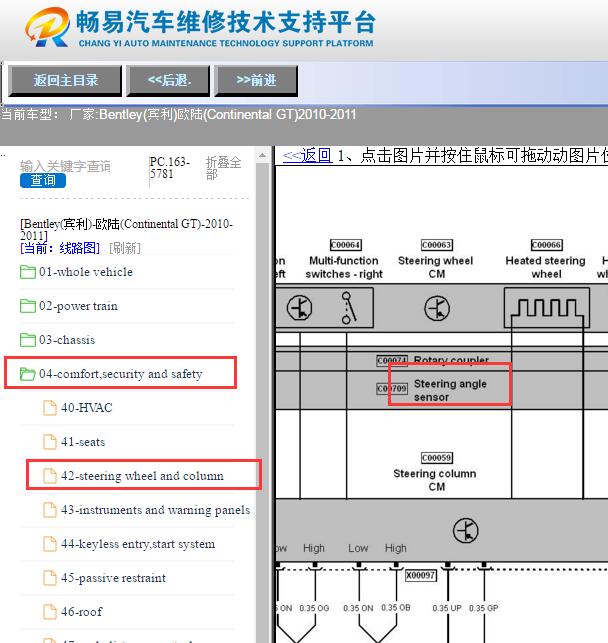Click transistor symbol in Steering column CM band
608x643 pixels.
coord(466,531)
